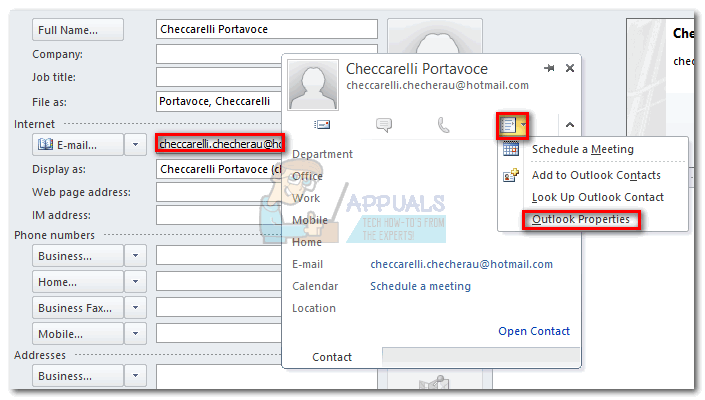Open the Mobile phone dropdown arrow
705x400 pixels.
(135, 334)
